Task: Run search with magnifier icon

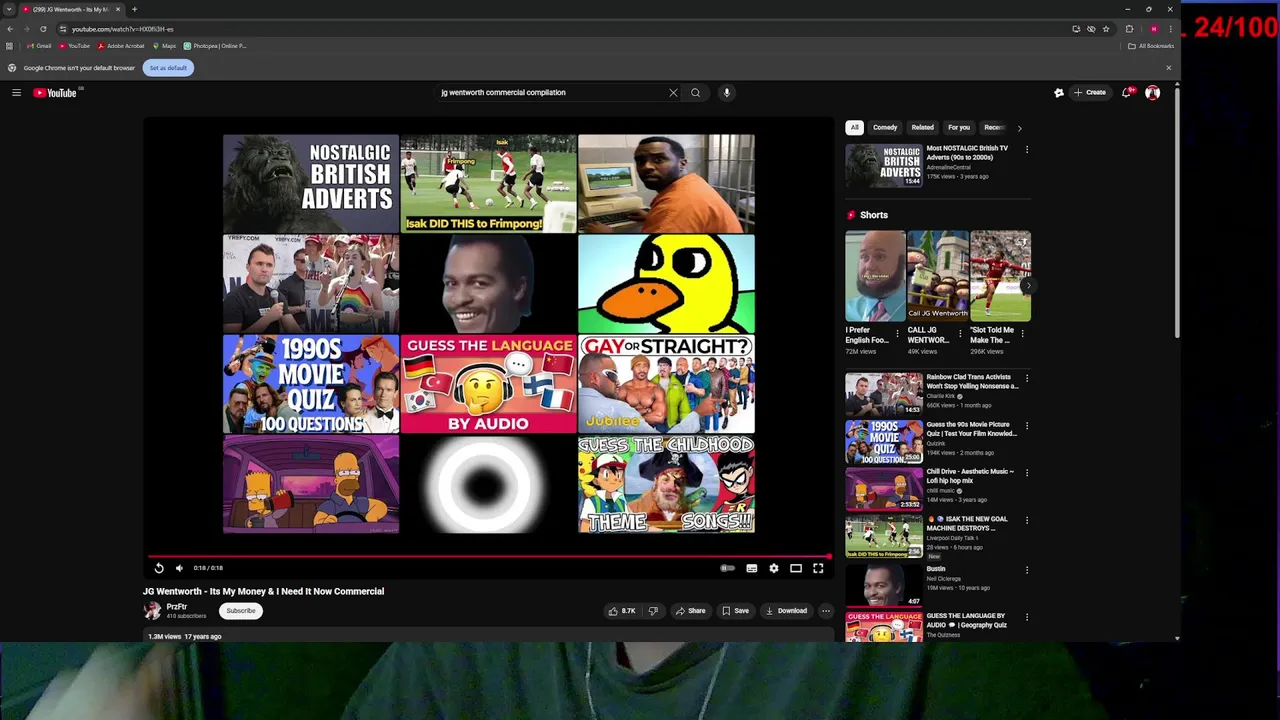Action: (x=696, y=93)
